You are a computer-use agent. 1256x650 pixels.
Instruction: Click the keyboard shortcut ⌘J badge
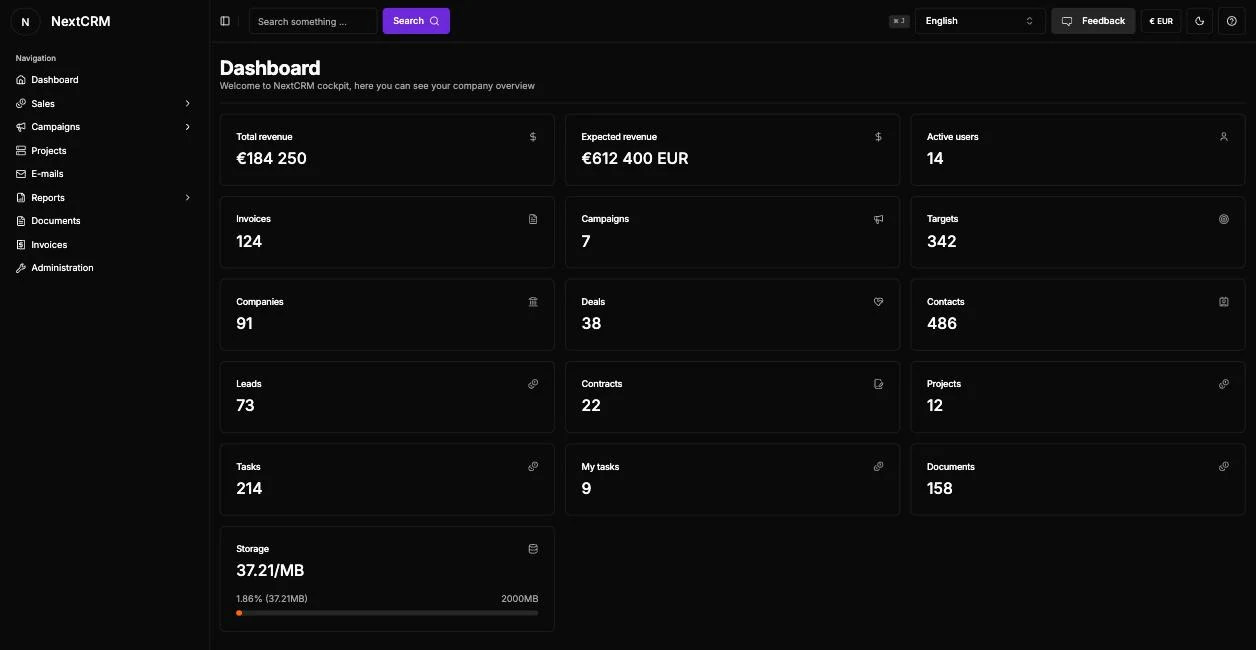(x=899, y=21)
